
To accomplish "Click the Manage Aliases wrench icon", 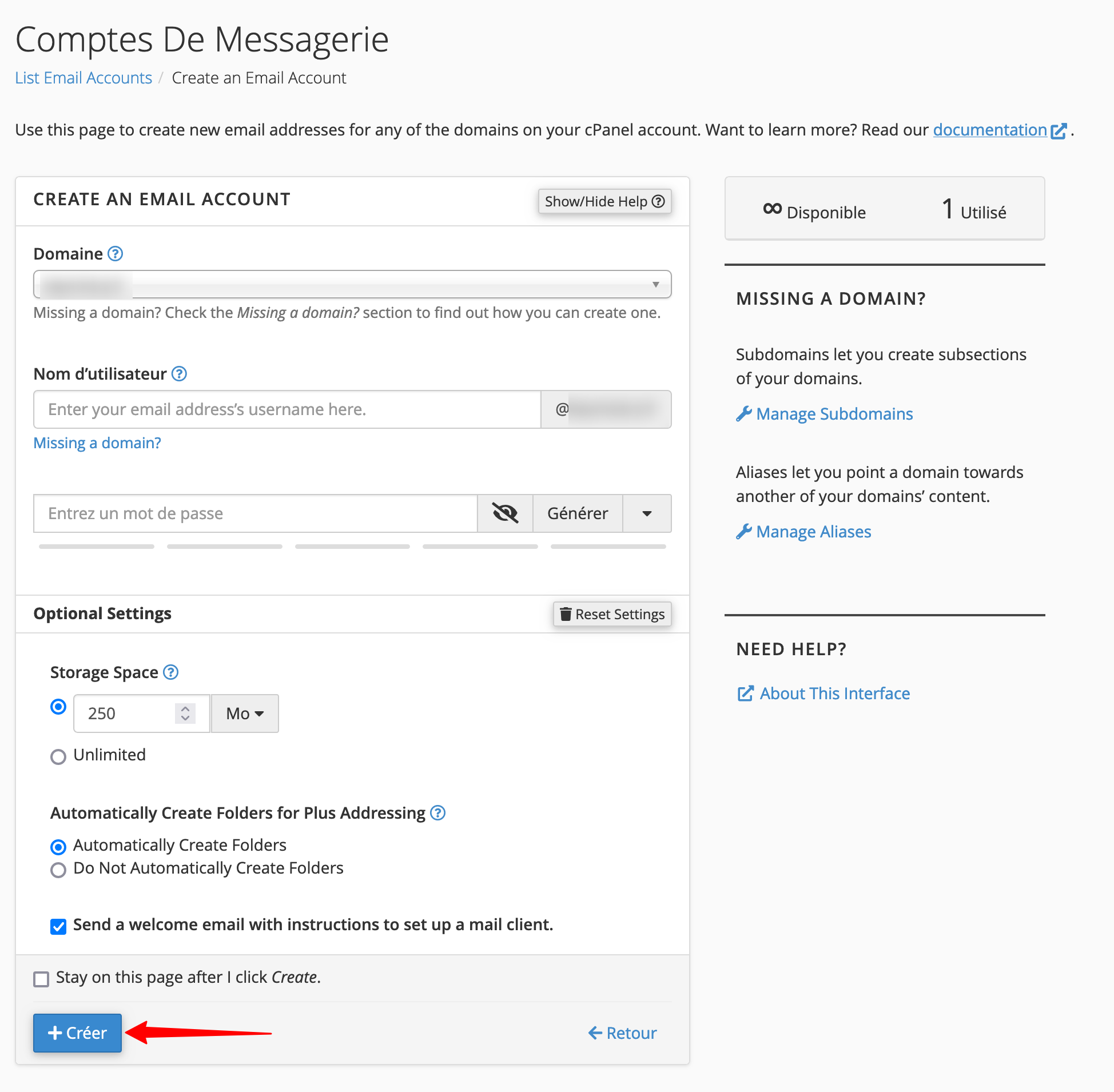I will coord(744,531).
